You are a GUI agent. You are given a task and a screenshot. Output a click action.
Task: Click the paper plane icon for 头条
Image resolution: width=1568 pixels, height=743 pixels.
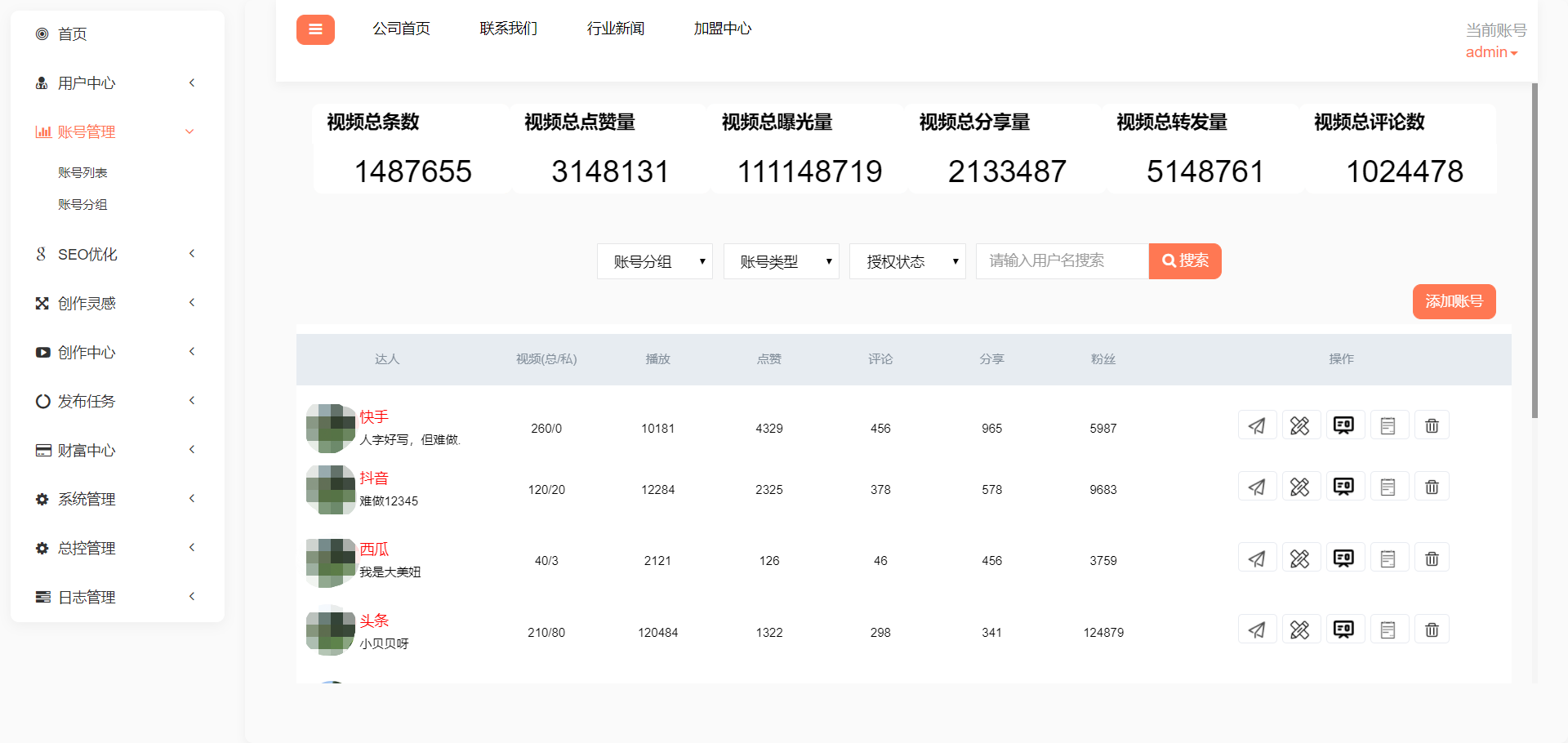pos(1257,630)
